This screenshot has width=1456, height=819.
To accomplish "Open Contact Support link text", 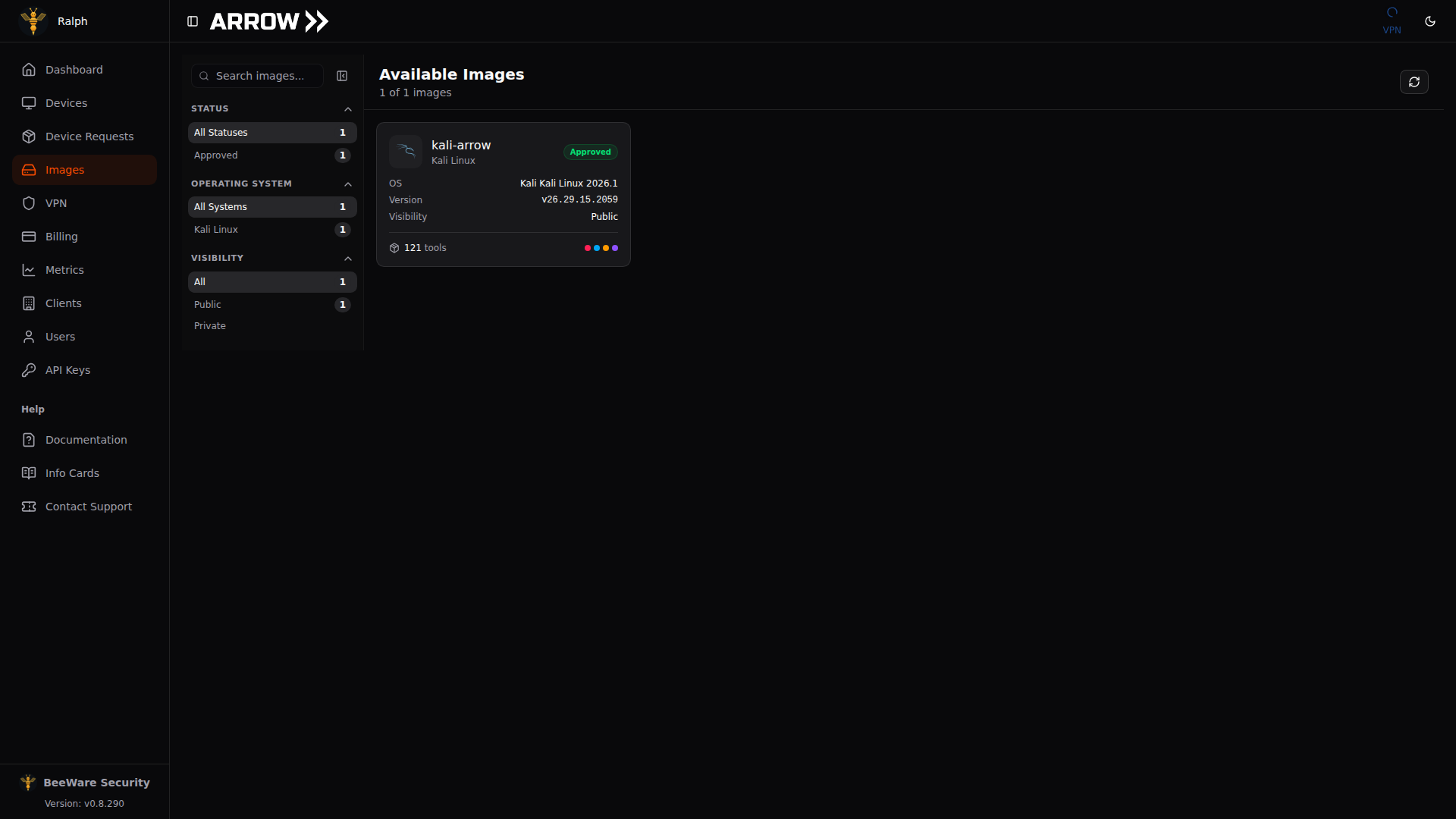I will (89, 507).
